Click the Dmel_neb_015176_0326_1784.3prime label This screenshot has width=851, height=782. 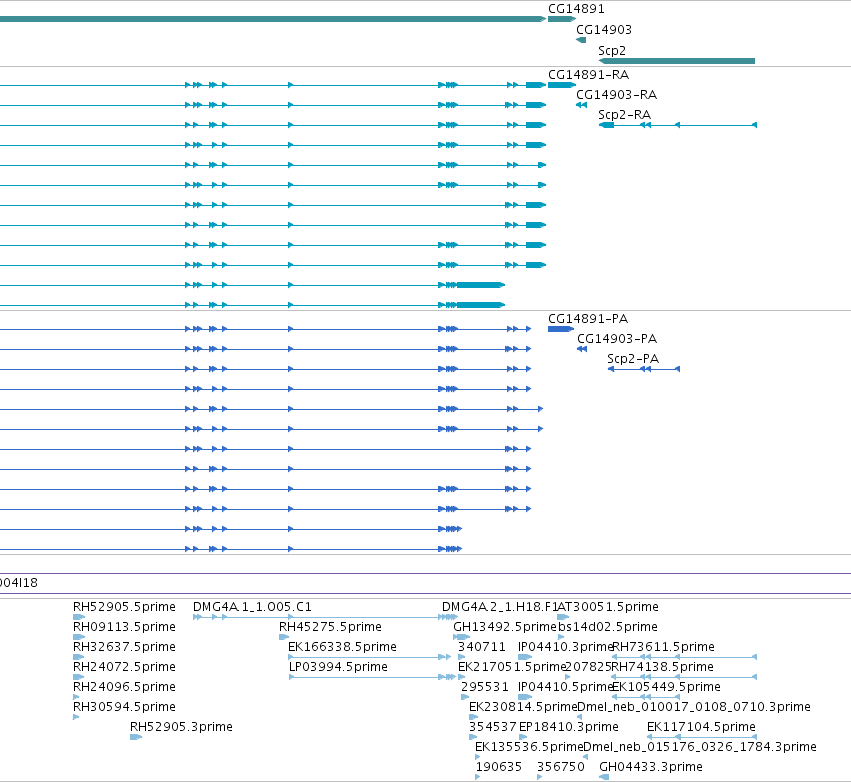[x=700, y=747]
